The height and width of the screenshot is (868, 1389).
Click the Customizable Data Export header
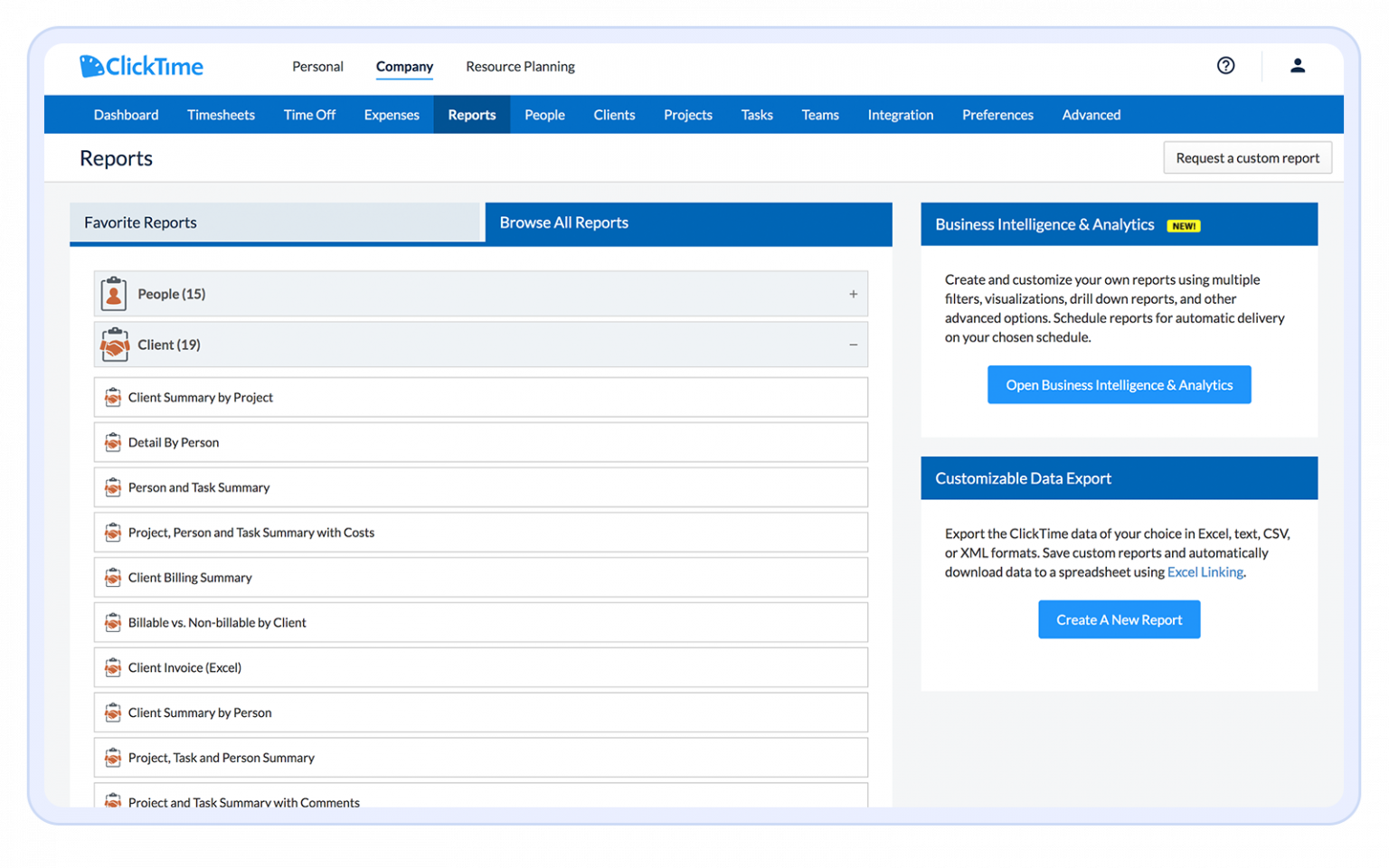1119,478
